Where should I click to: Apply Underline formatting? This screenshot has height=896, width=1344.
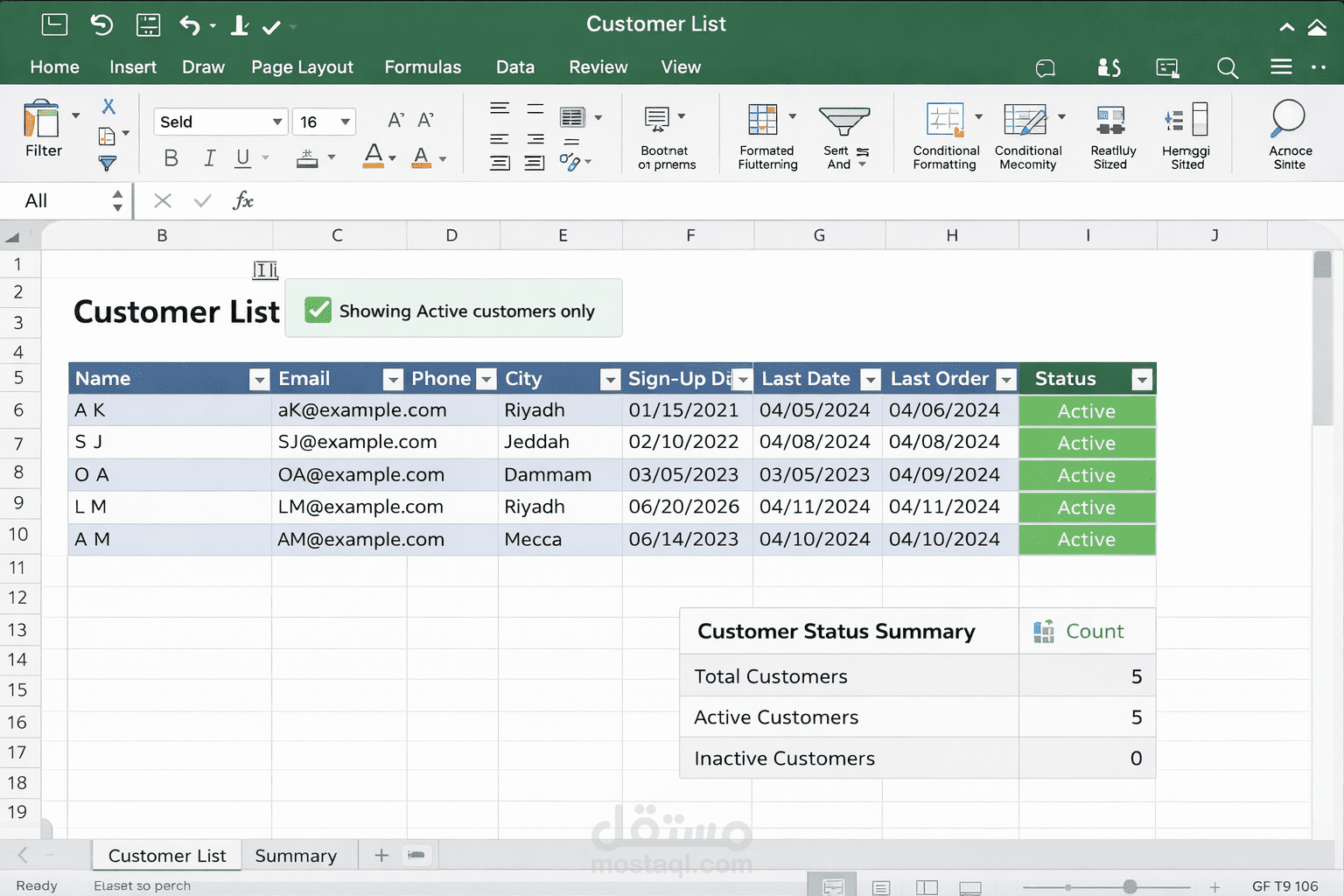(243, 158)
